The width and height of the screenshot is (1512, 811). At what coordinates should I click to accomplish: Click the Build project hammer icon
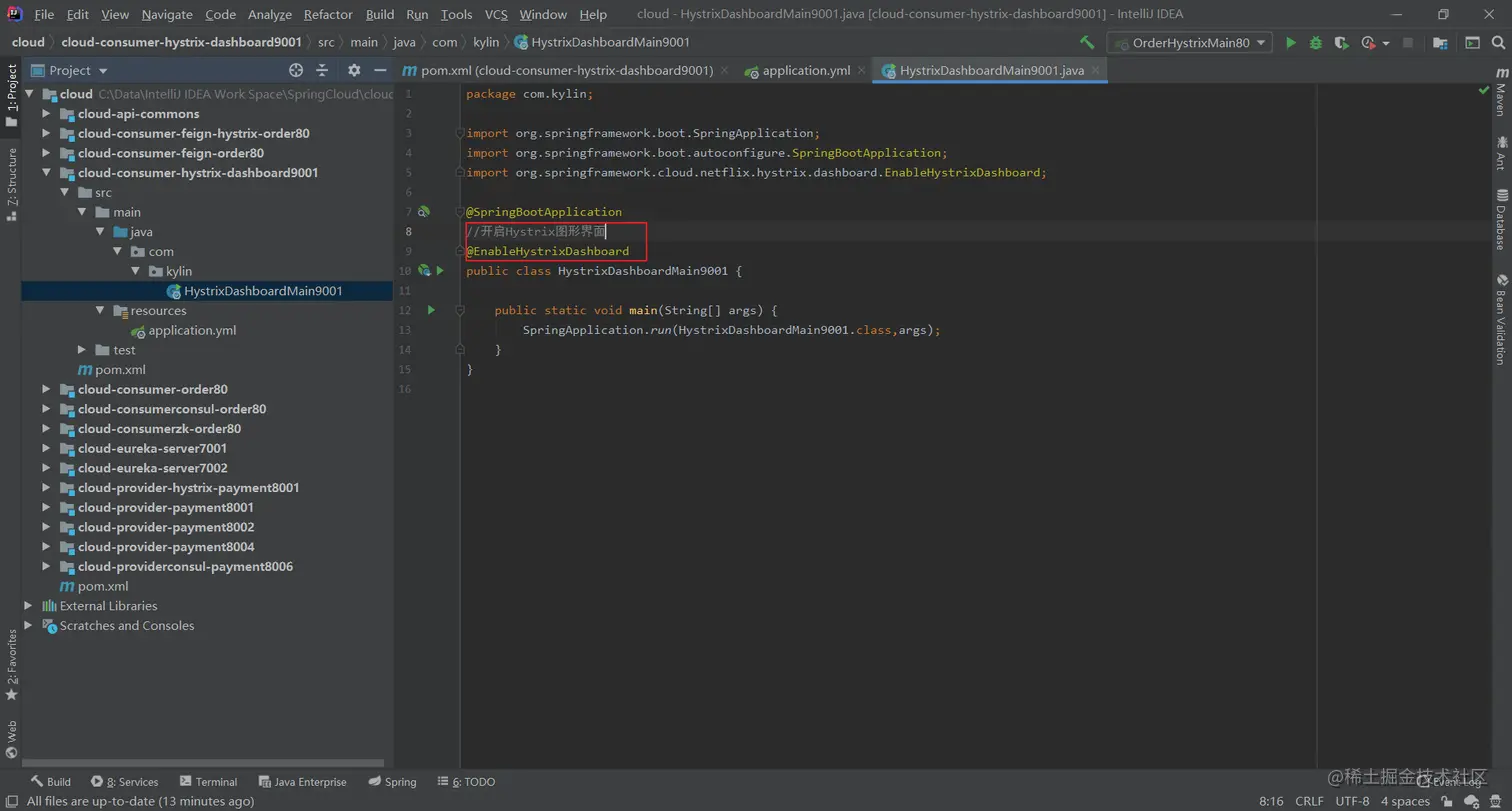tap(1087, 43)
